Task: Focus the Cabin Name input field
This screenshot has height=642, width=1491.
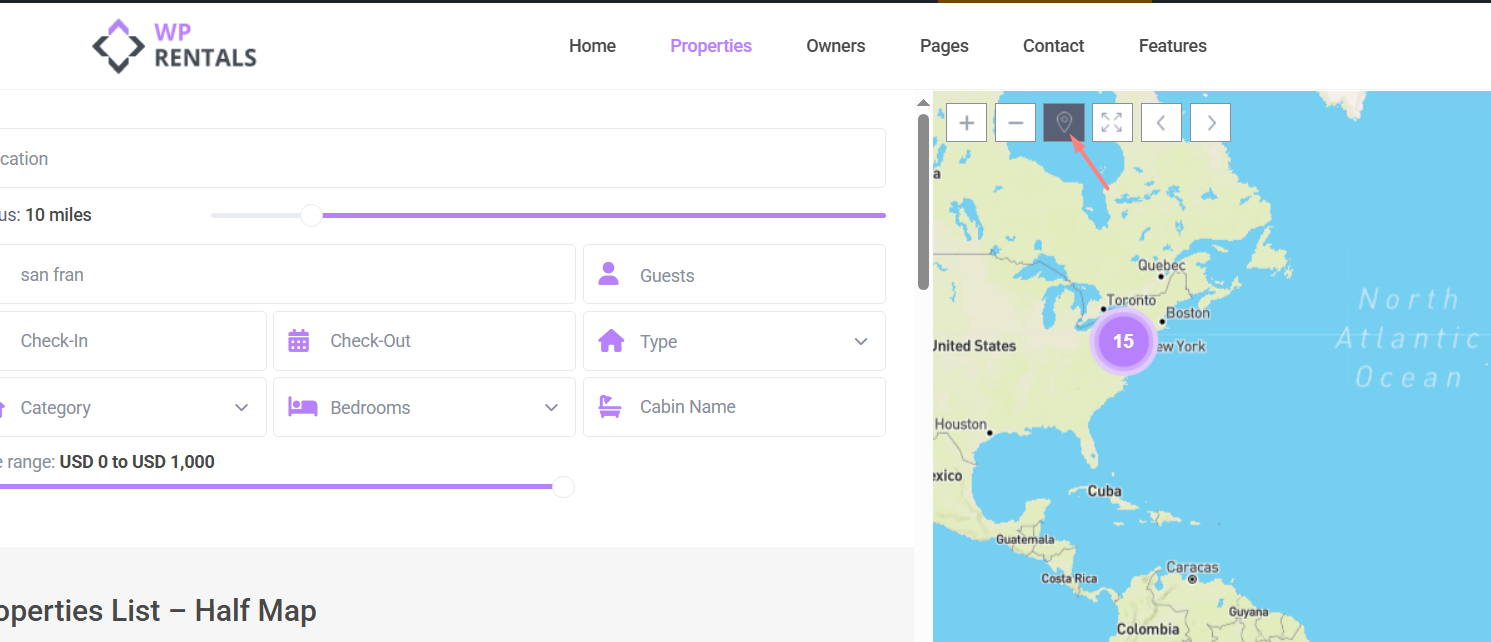Action: click(750, 407)
